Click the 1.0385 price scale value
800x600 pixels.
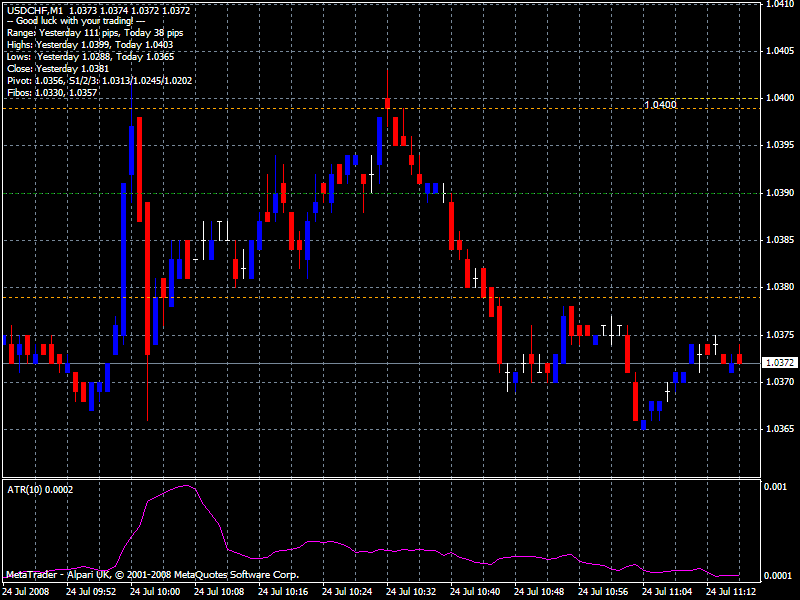(x=780, y=240)
